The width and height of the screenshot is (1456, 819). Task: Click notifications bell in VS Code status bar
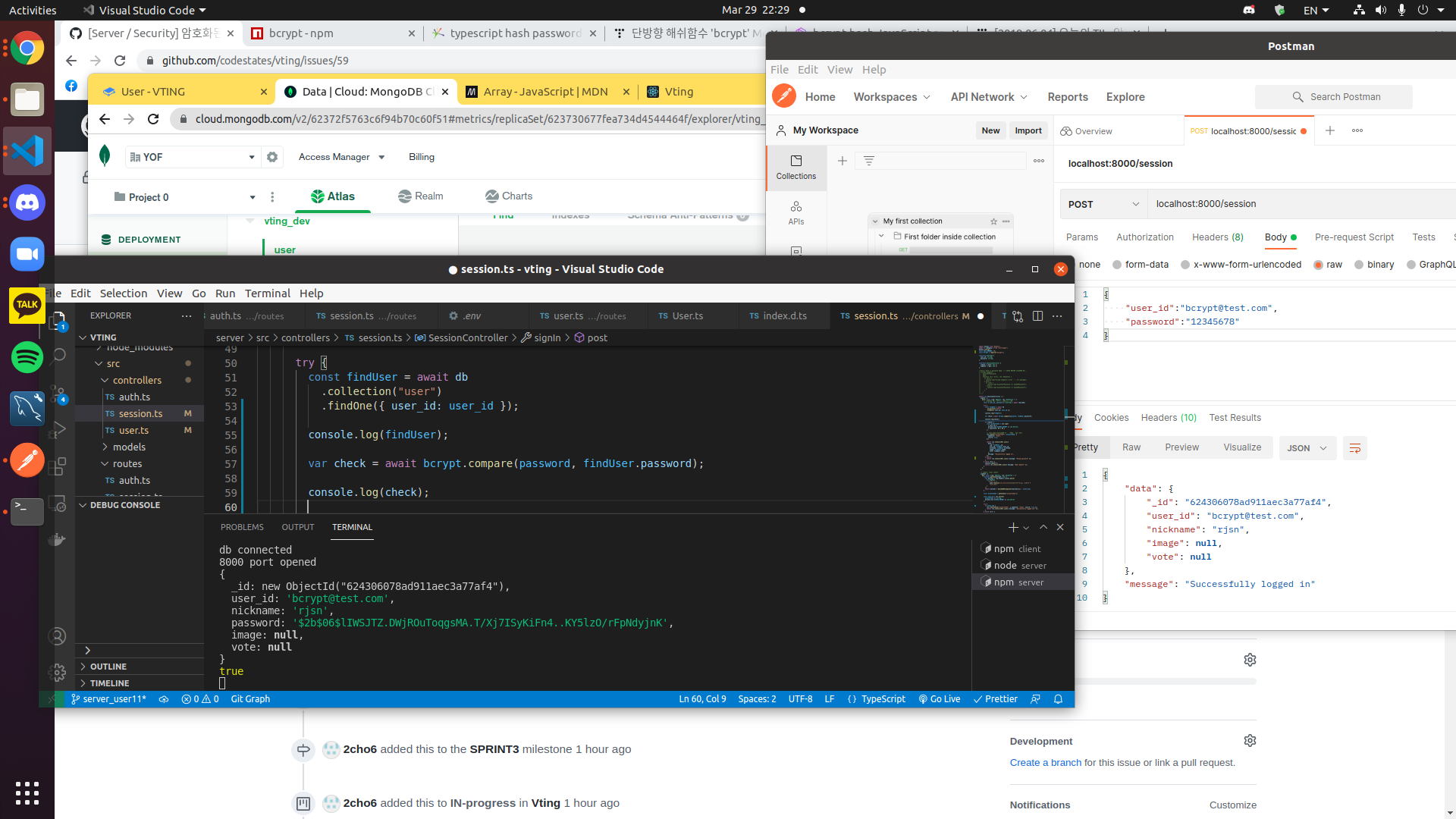click(1058, 699)
